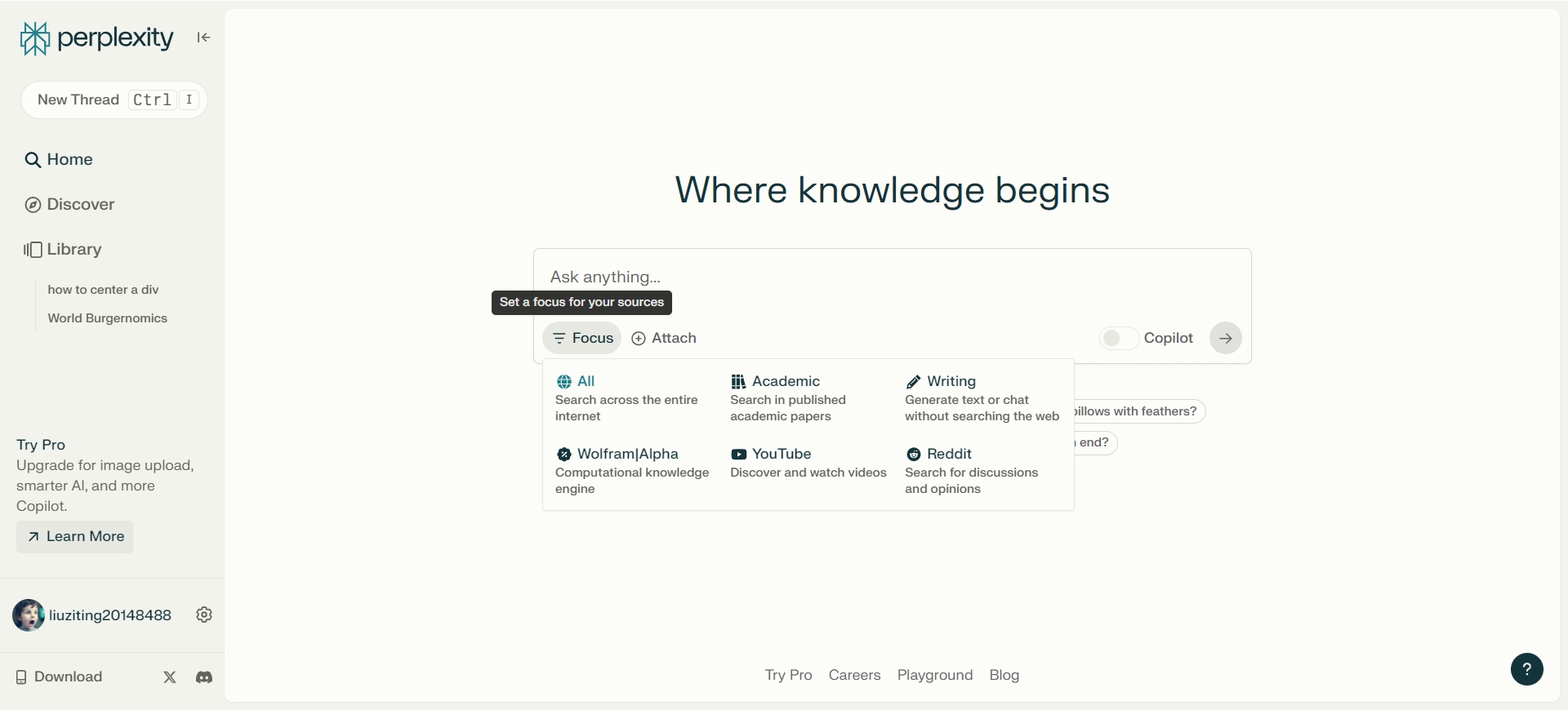Click the Perplexity logo
Viewport: 1568px width, 710px height.
96,38
